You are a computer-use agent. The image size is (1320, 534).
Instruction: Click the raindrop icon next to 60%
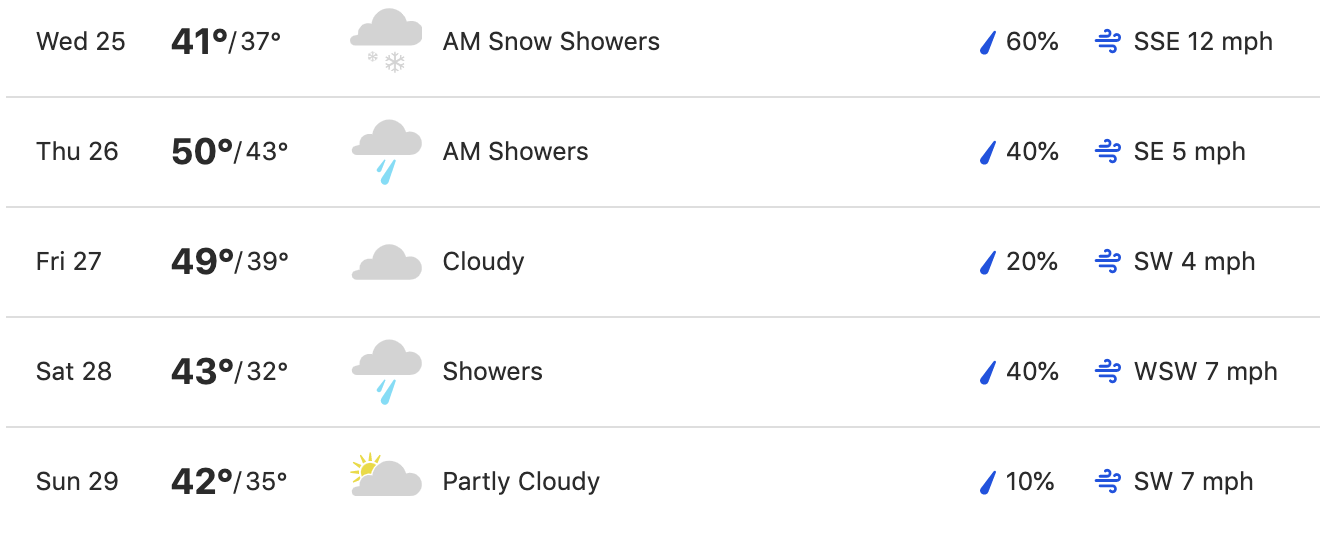tap(988, 42)
